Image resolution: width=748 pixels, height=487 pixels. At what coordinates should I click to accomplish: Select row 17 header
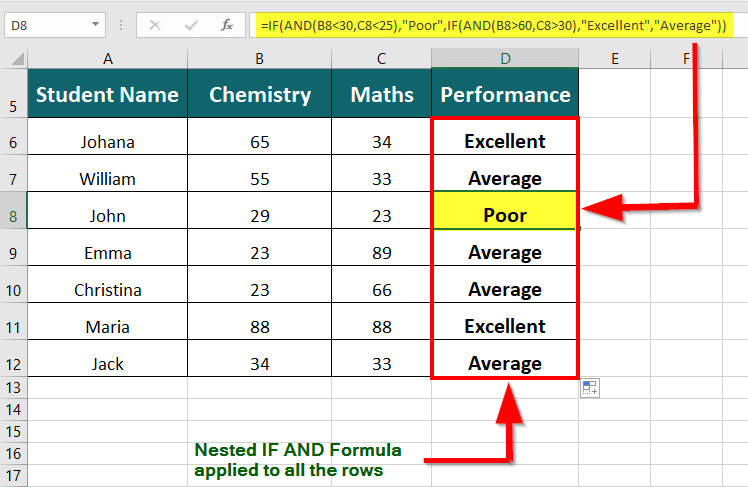point(13,476)
